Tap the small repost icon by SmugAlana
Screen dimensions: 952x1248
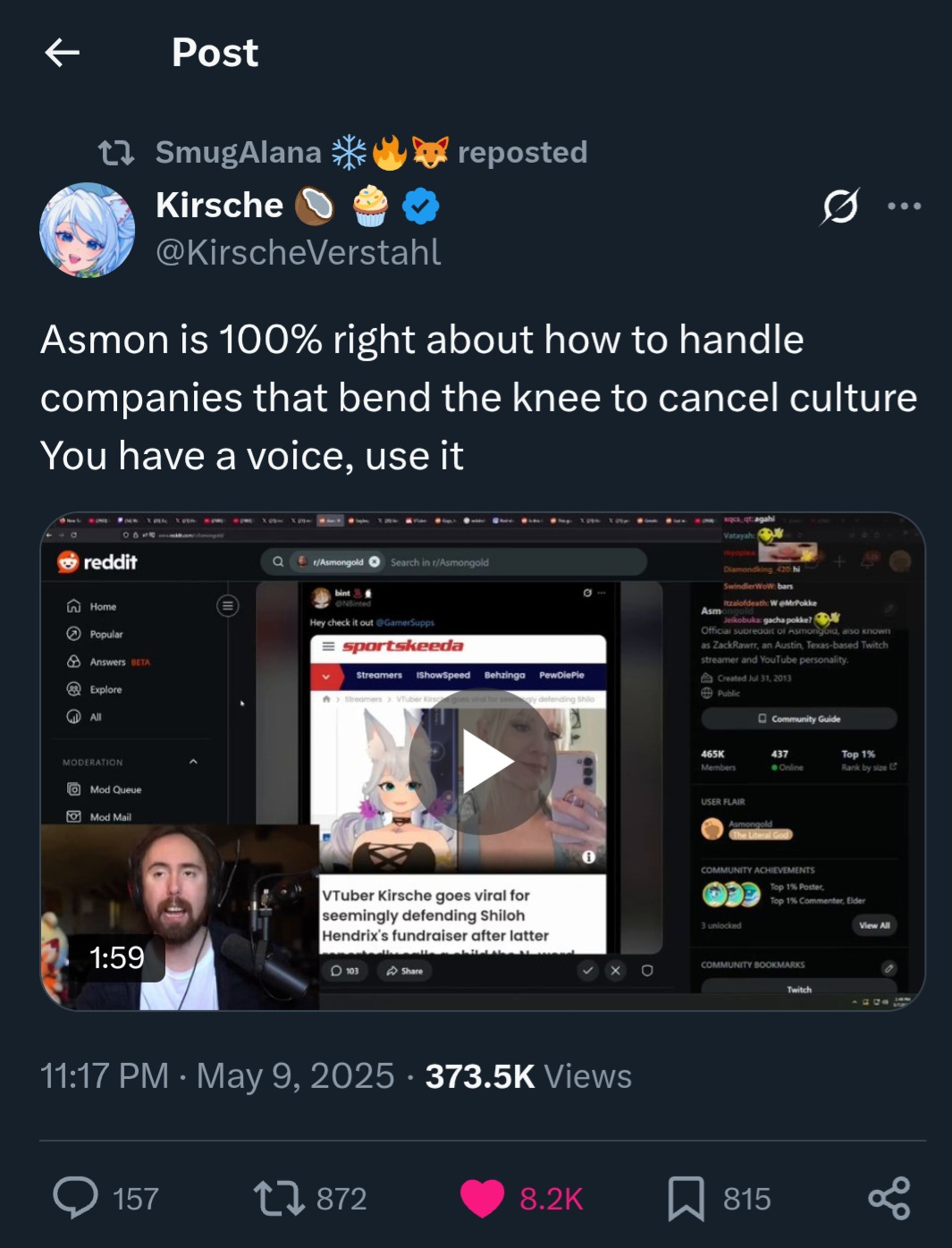pos(116,153)
